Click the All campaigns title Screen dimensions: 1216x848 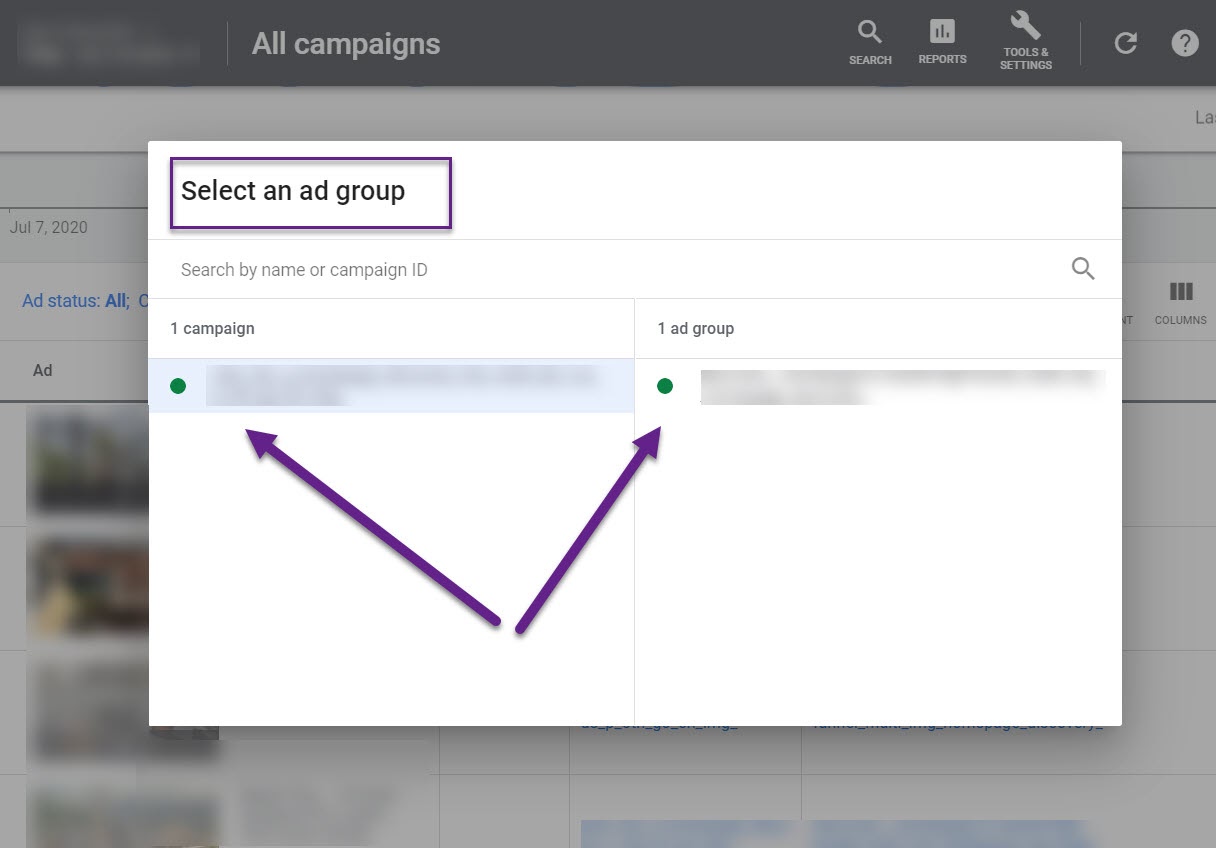coord(345,44)
